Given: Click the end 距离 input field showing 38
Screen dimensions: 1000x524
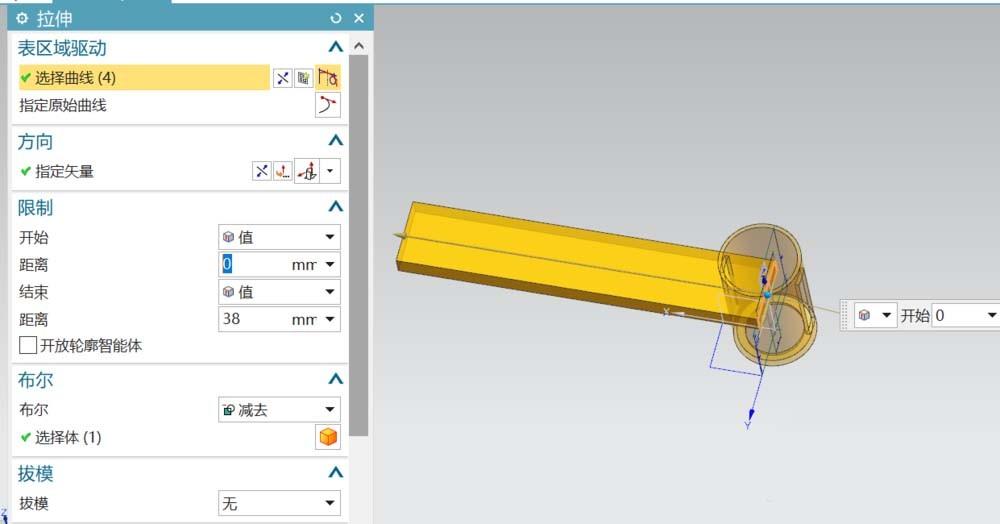Looking at the screenshot, I should (x=255, y=319).
